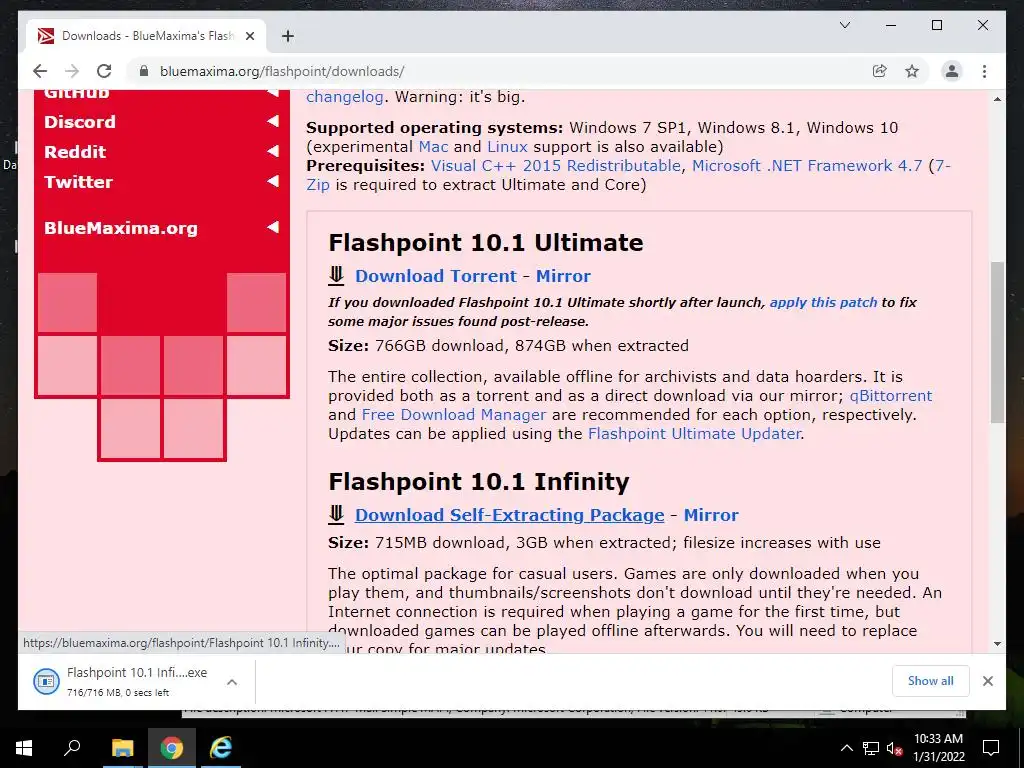The image size is (1024, 768).
Task: Open the apply this patch link
Action: [x=824, y=302]
